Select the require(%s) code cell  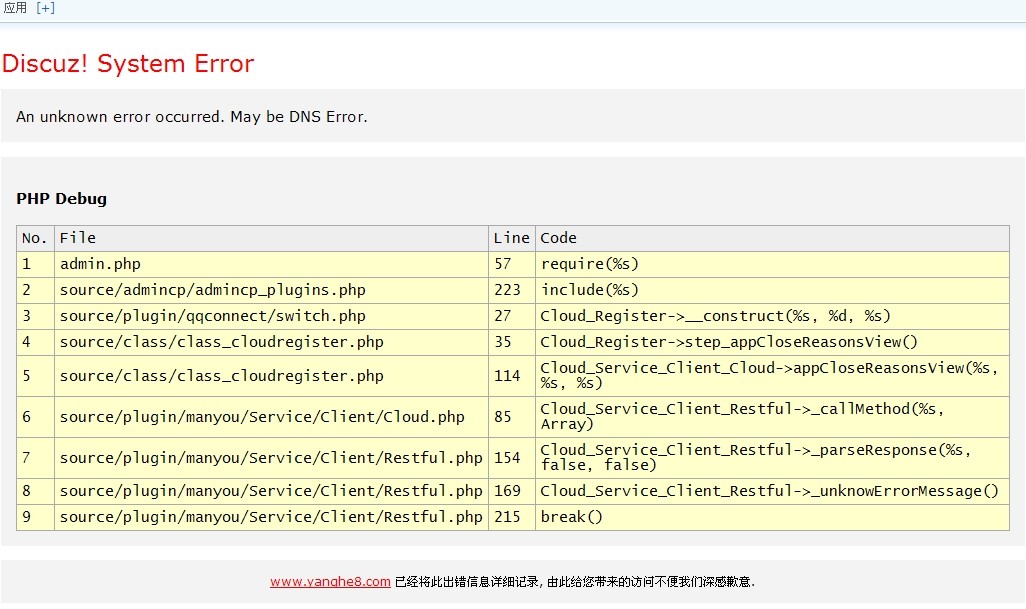(772, 264)
